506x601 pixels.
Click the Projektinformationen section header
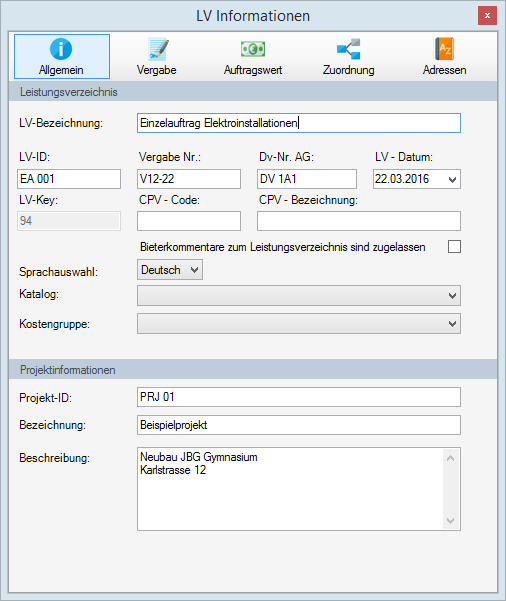click(x=253, y=370)
